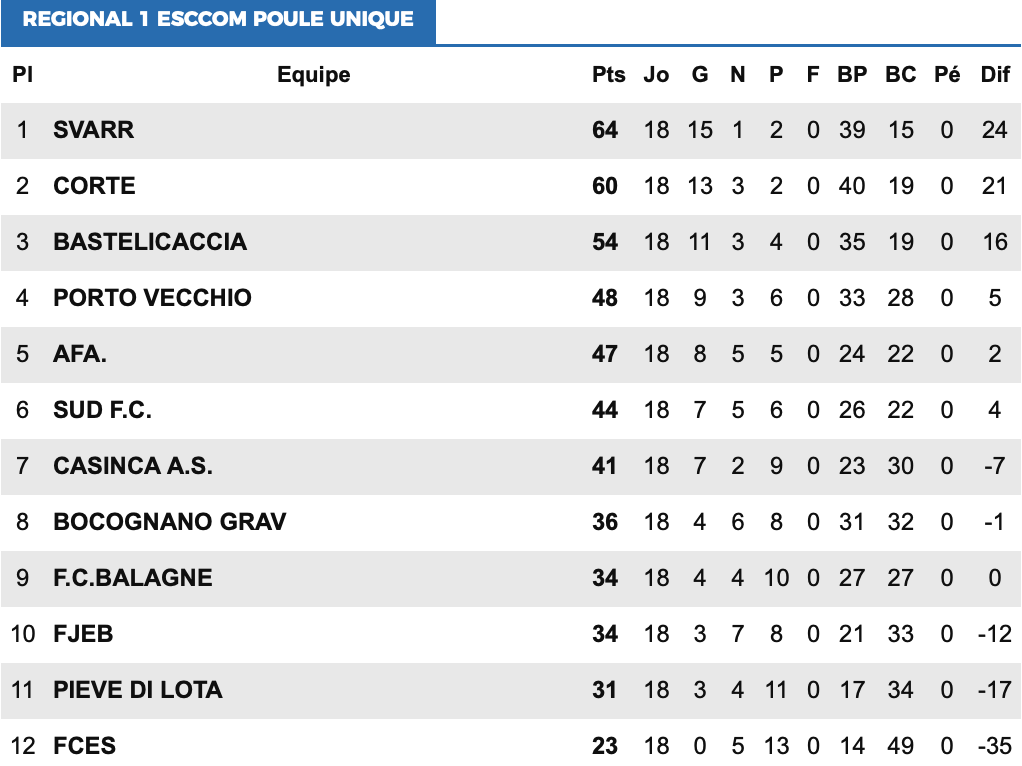Click the SUD F.C. team name
This screenshot has width=1022, height=766.
(x=102, y=410)
